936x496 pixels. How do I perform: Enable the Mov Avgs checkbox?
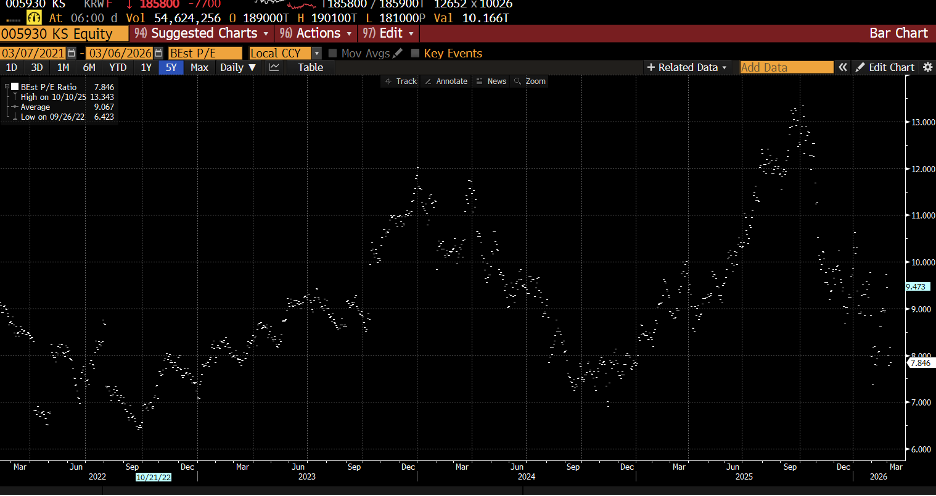[333, 53]
